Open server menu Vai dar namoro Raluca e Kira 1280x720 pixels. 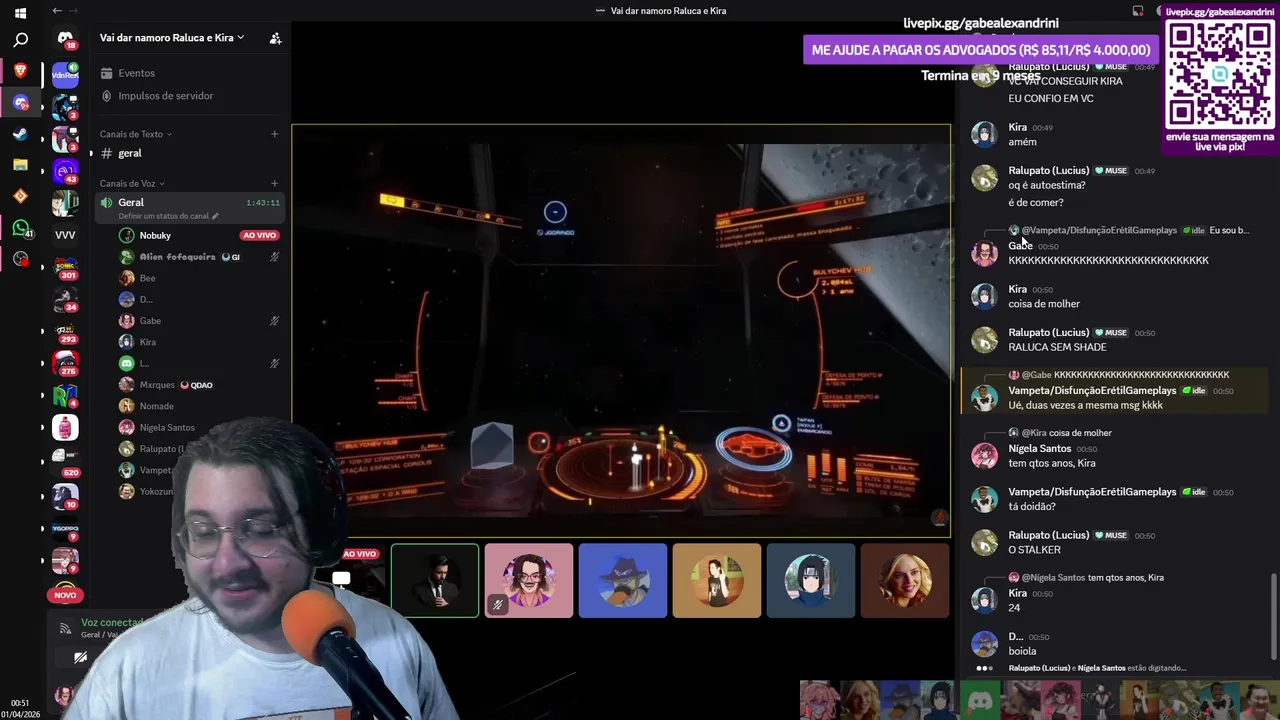172,38
